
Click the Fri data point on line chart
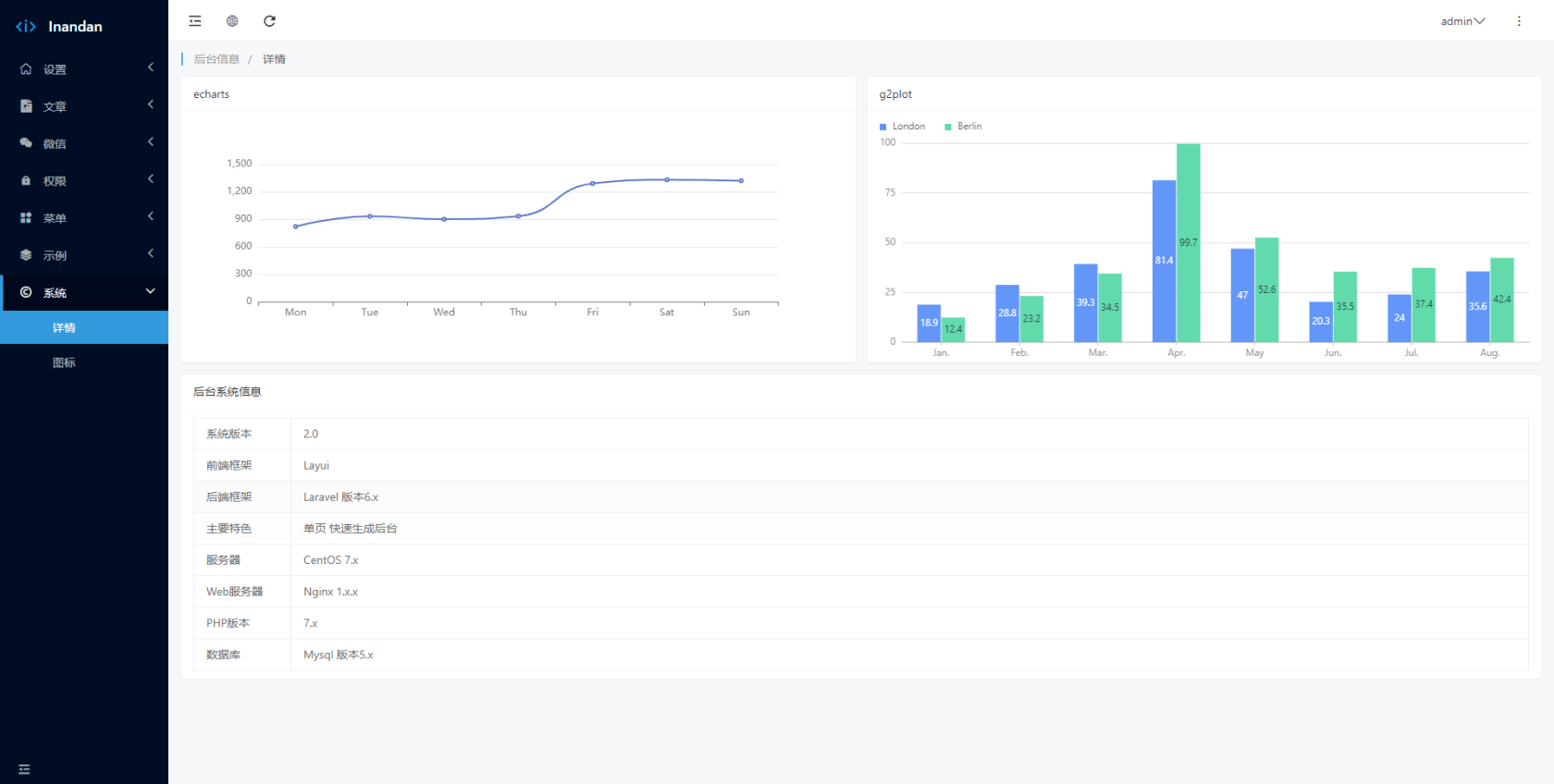[x=593, y=183]
